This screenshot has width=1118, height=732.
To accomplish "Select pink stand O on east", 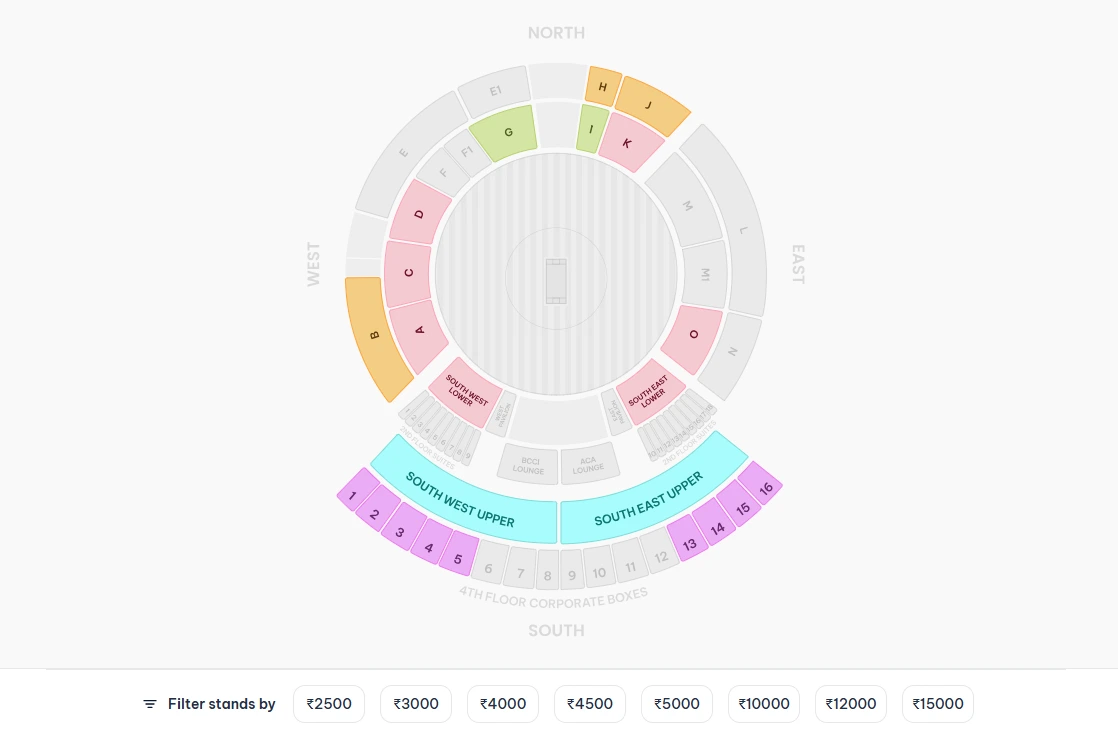I will [x=692, y=337].
